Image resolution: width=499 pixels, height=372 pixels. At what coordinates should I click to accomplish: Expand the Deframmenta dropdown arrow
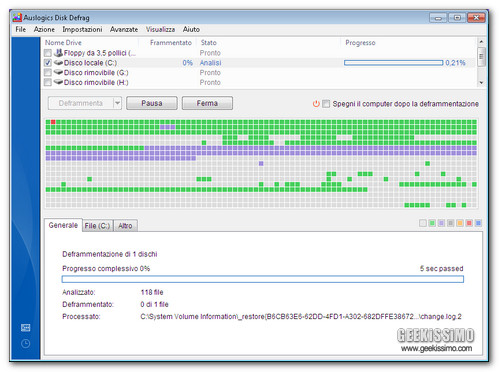pos(117,103)
